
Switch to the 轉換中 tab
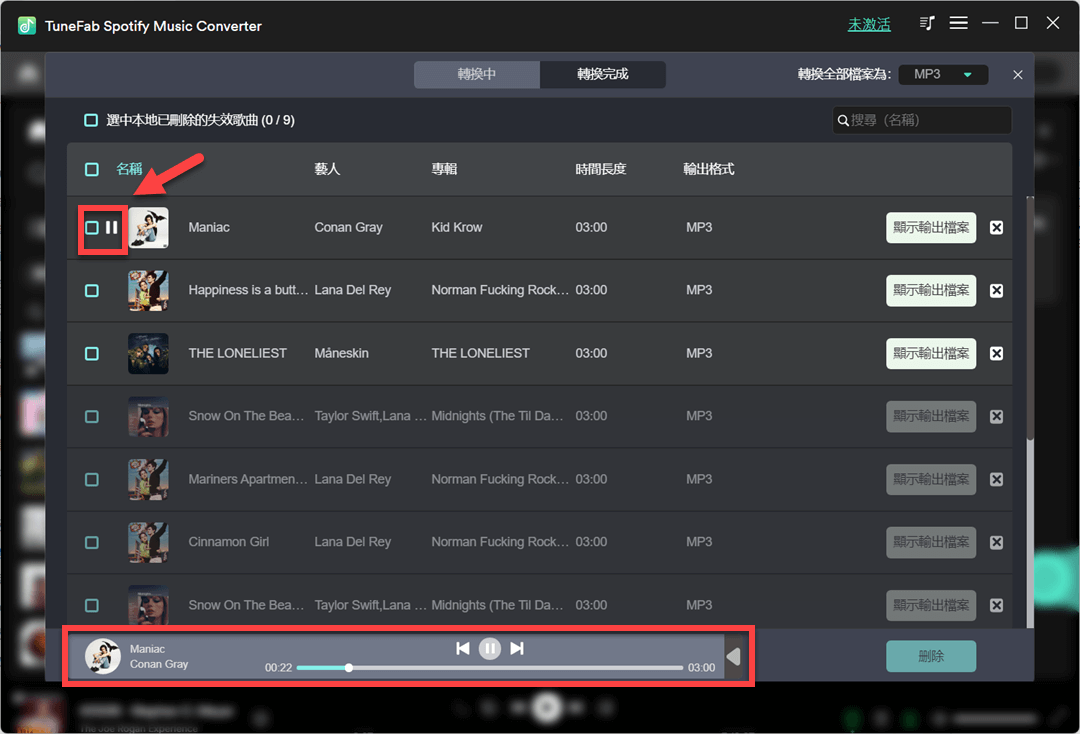point(477,74)
